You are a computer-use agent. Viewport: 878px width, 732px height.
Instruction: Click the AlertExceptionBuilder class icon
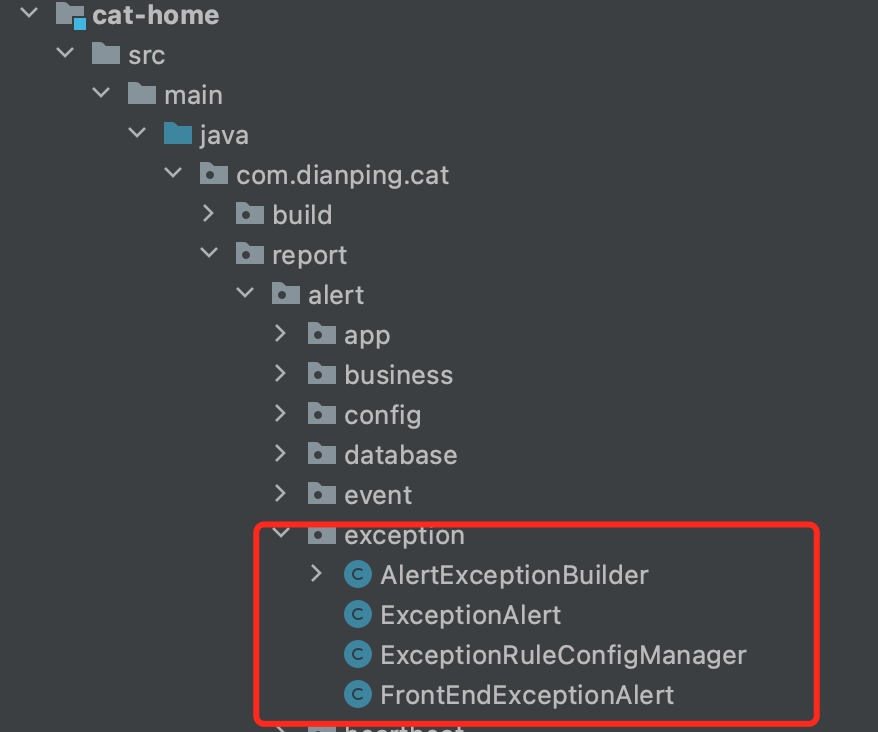[357, 575]
